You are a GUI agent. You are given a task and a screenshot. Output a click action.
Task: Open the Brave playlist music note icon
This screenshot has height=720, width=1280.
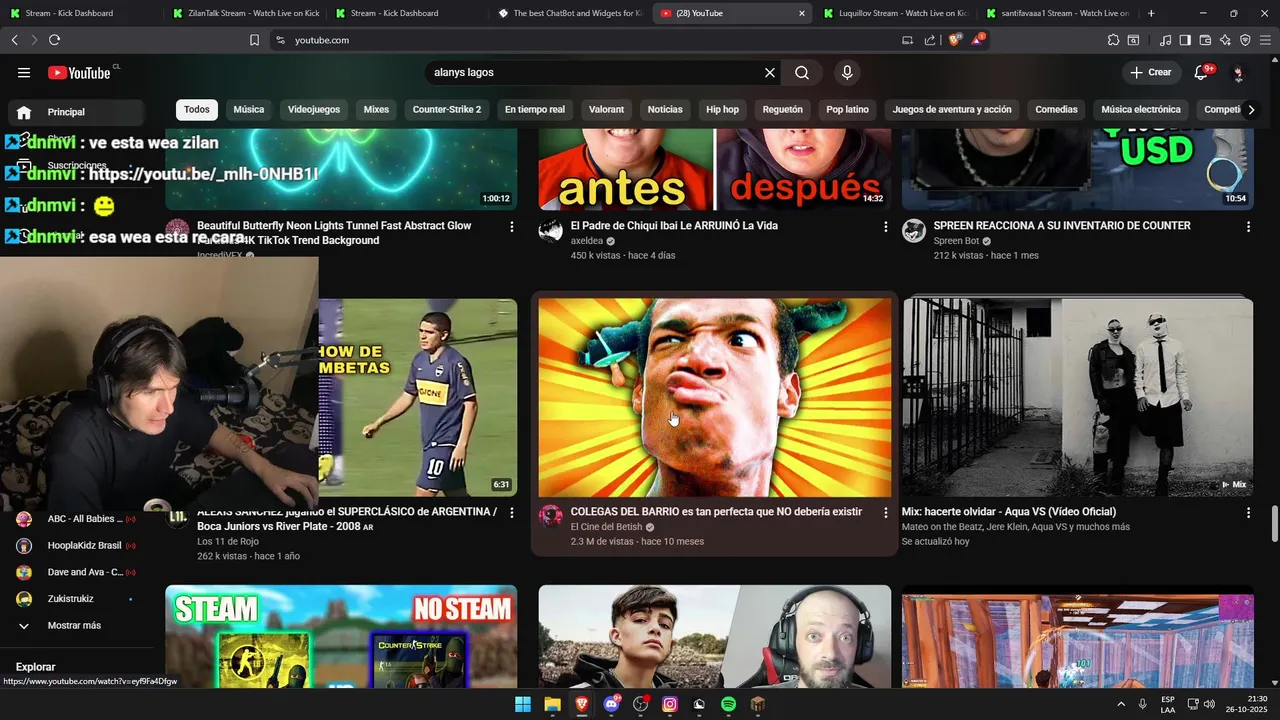tap(1165, 40)
